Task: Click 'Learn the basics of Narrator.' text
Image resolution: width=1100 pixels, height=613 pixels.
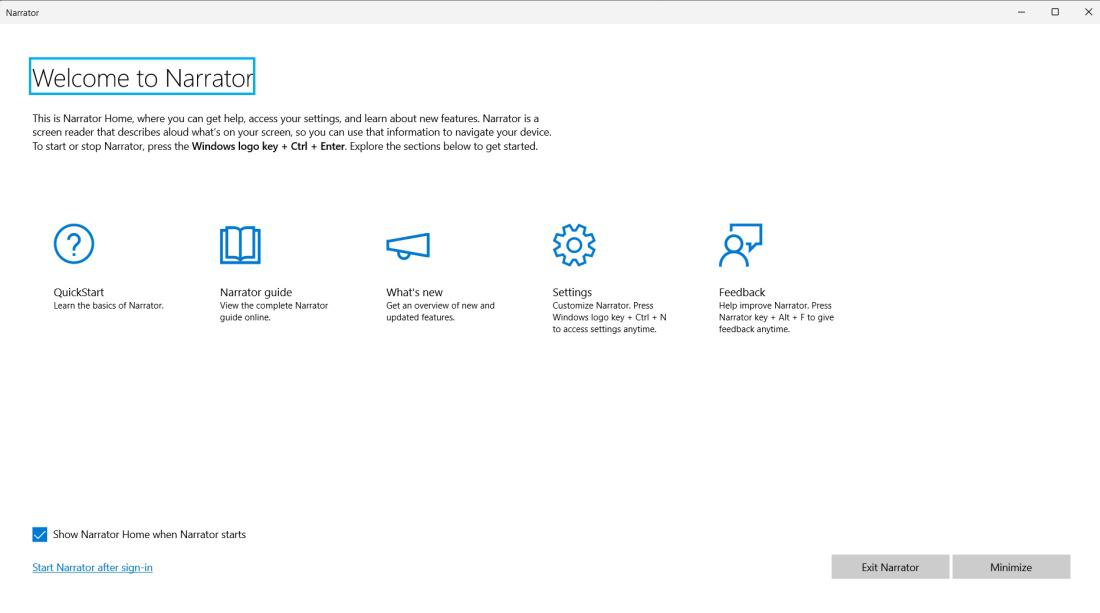Action: (108, 306)
